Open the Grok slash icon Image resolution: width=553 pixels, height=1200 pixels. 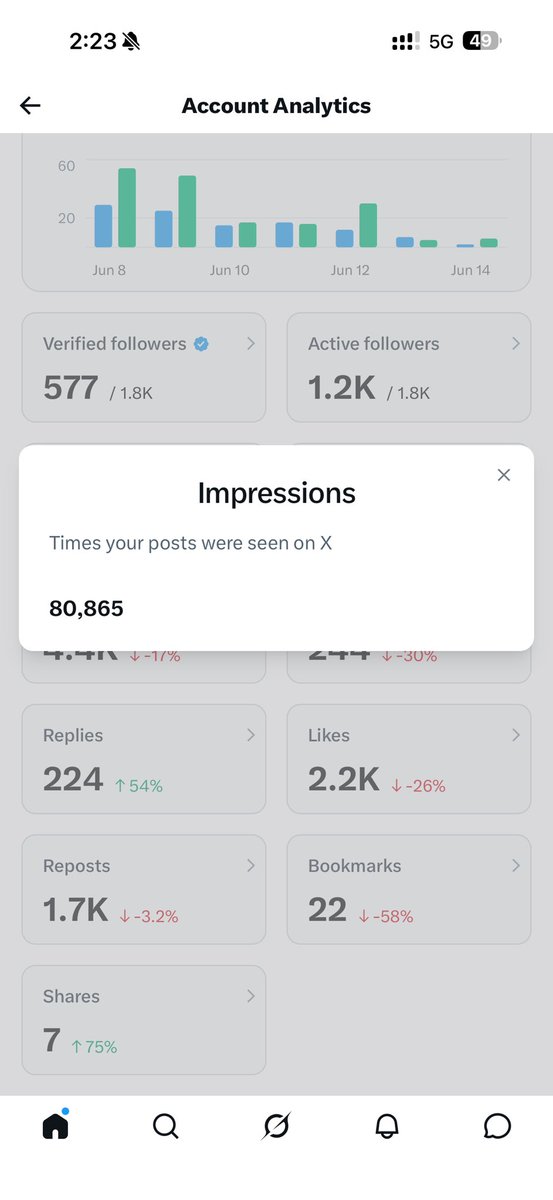point(276,1127)
